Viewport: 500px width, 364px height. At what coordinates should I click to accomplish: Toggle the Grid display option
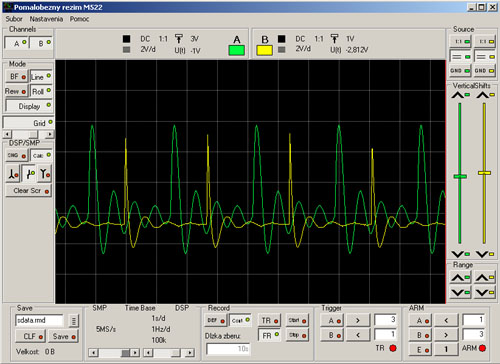[x=28, y=123]
